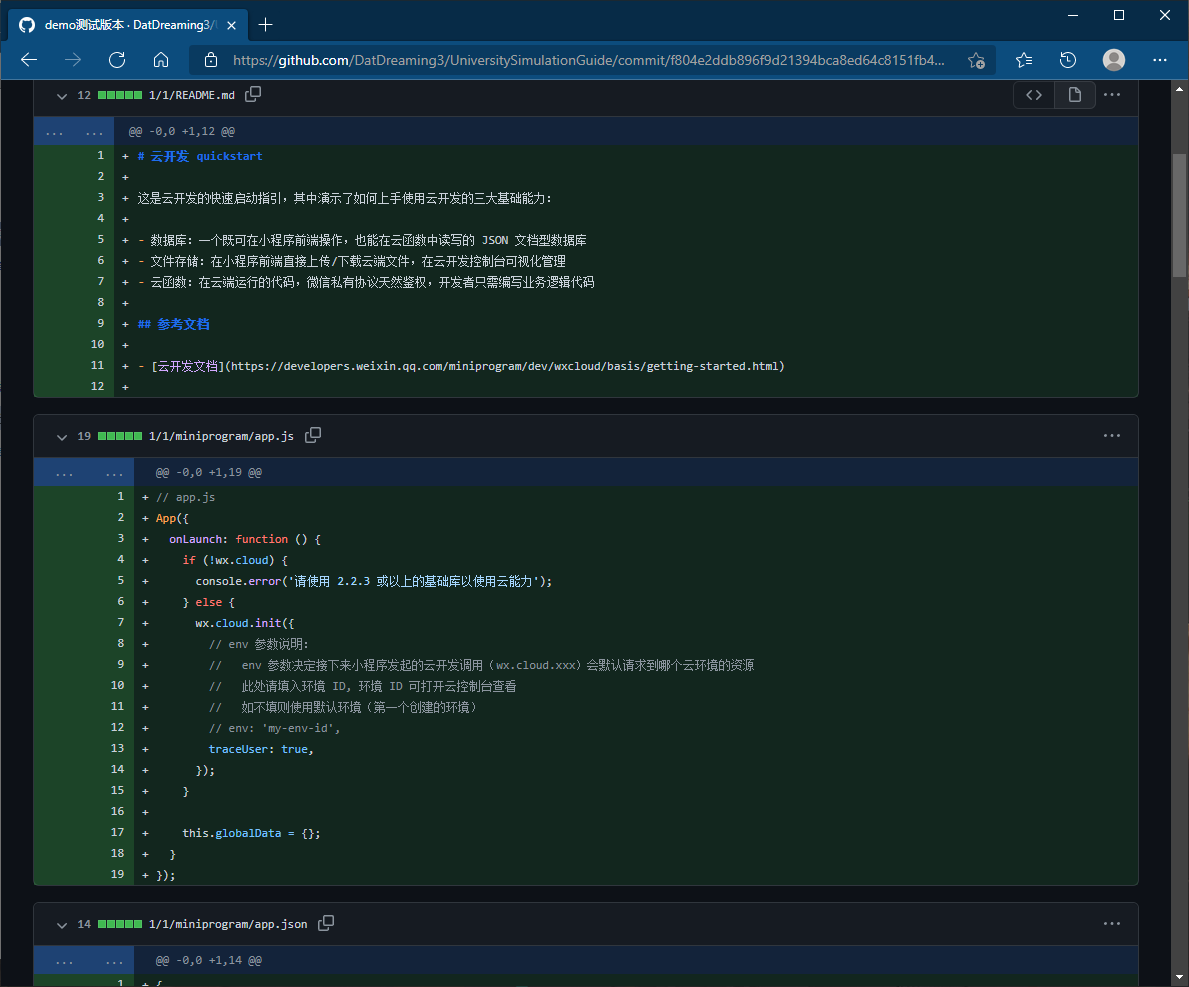Click the 1/1/miniprogram/app.js file name link
Screen dimensions: 1189x987
[221, 436]
